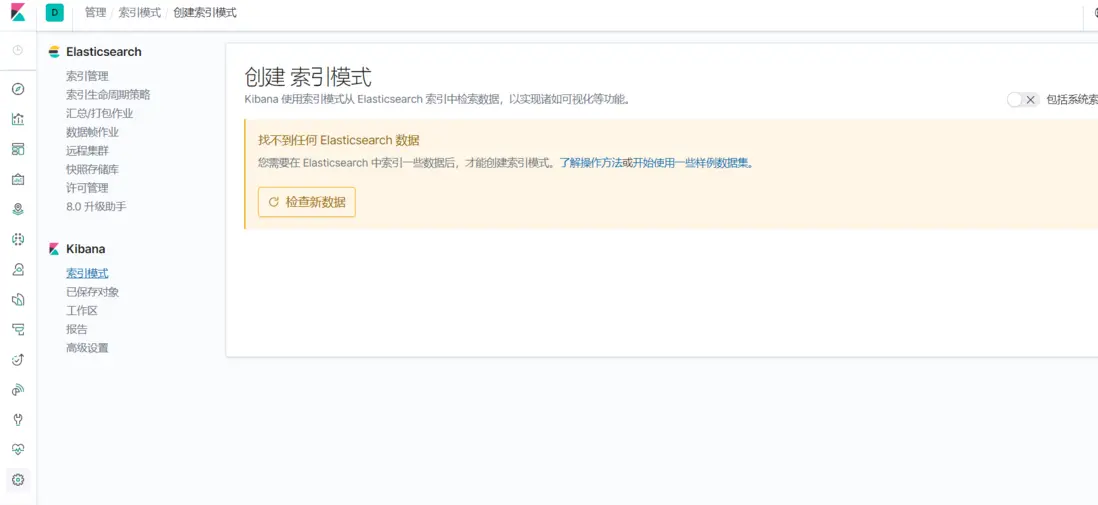Click the 找不到任何 Elasticsearch 数据 warning title
This screenshot has height=505, width=1098.
[x=339, y=140]
